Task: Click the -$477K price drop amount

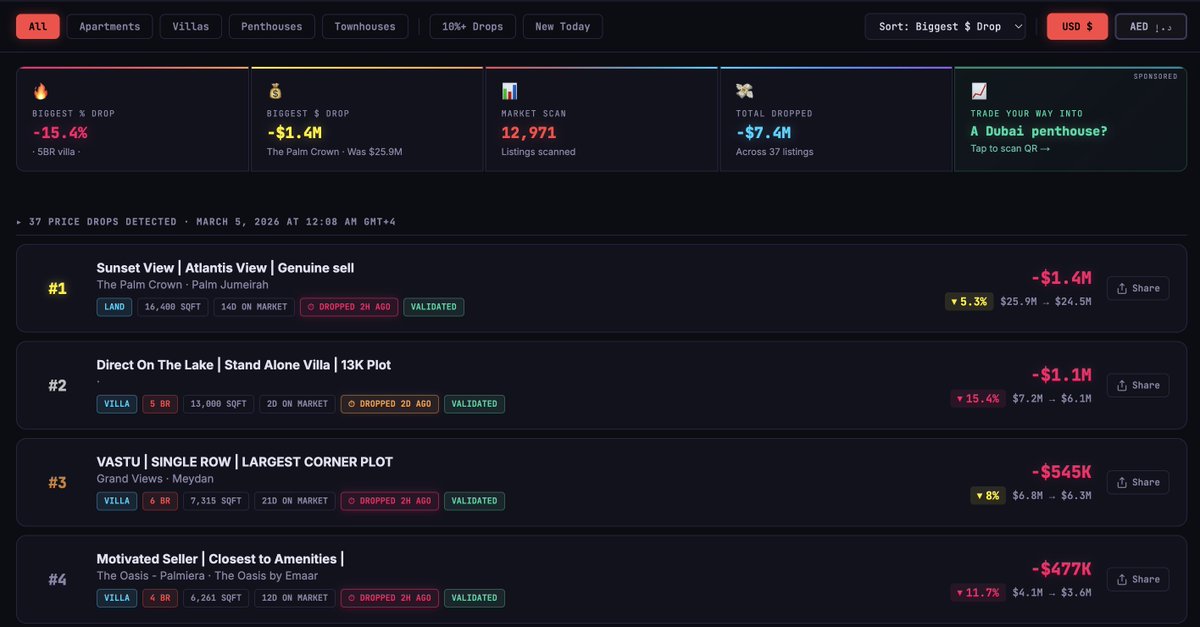Action: [1061, 569]
